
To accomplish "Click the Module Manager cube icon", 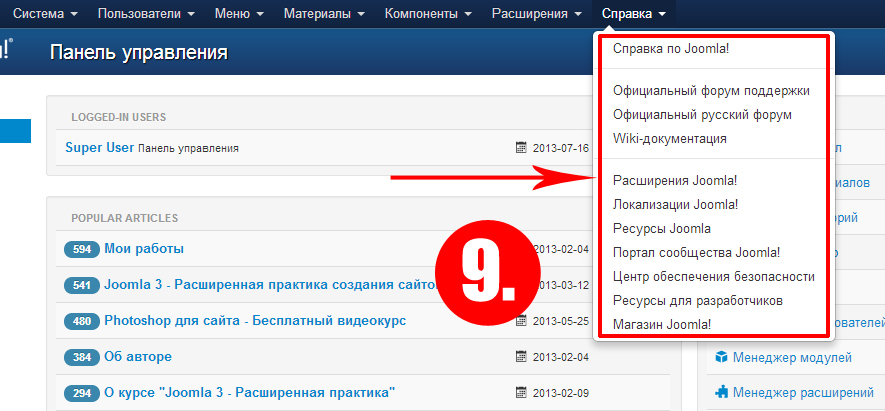I will point(720,357).
